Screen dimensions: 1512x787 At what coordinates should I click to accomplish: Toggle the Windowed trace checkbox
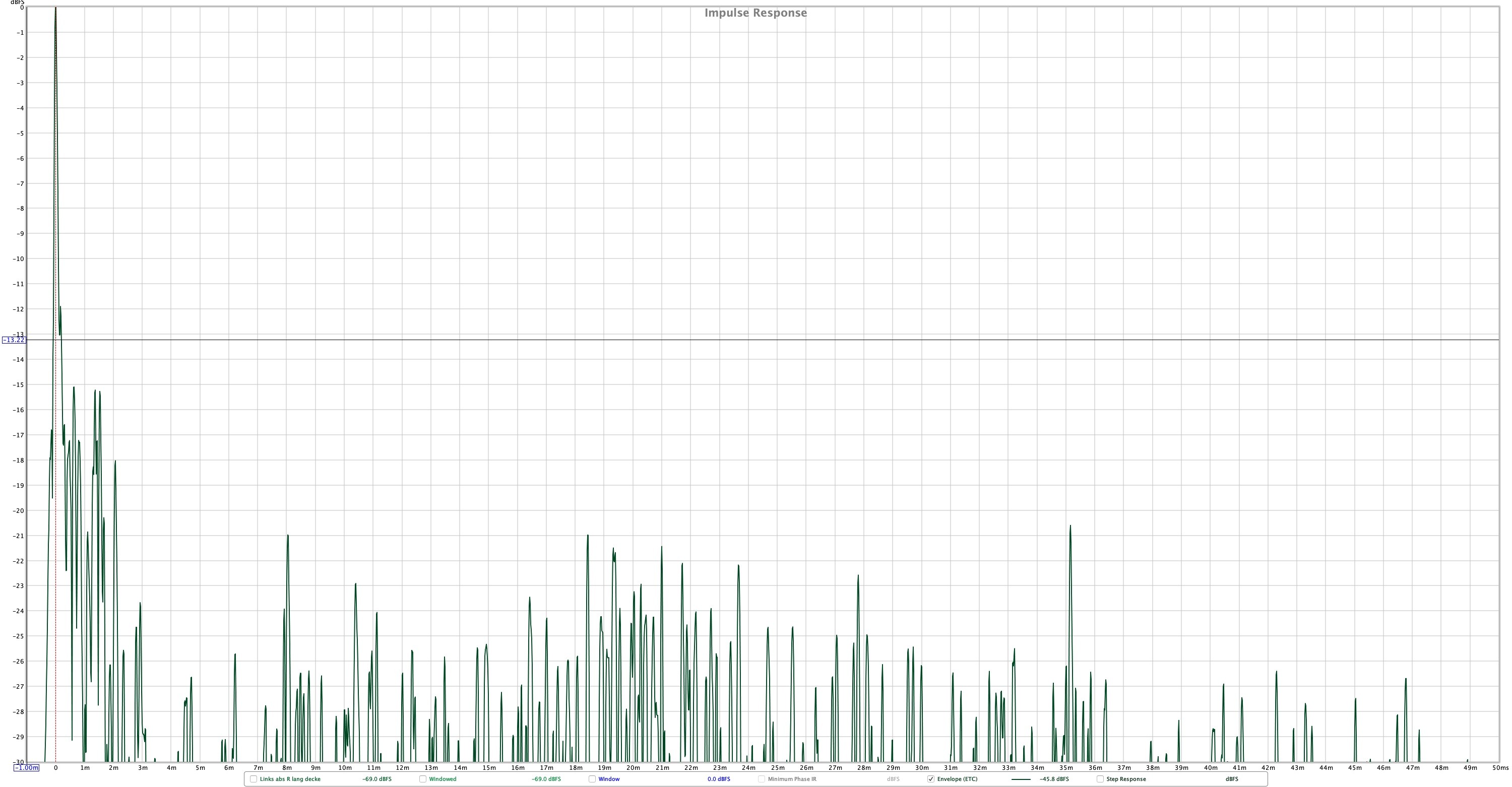423,779
